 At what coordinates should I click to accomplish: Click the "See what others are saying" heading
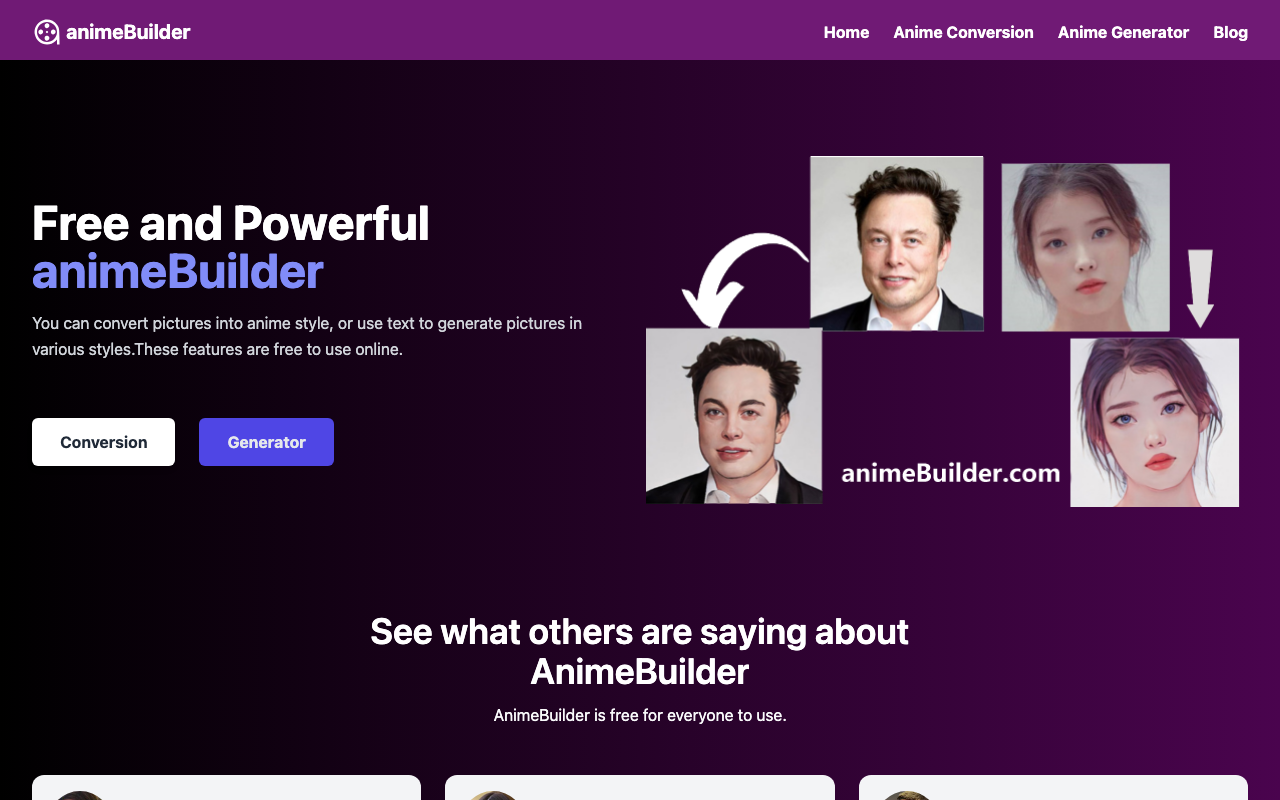(640, 651)
